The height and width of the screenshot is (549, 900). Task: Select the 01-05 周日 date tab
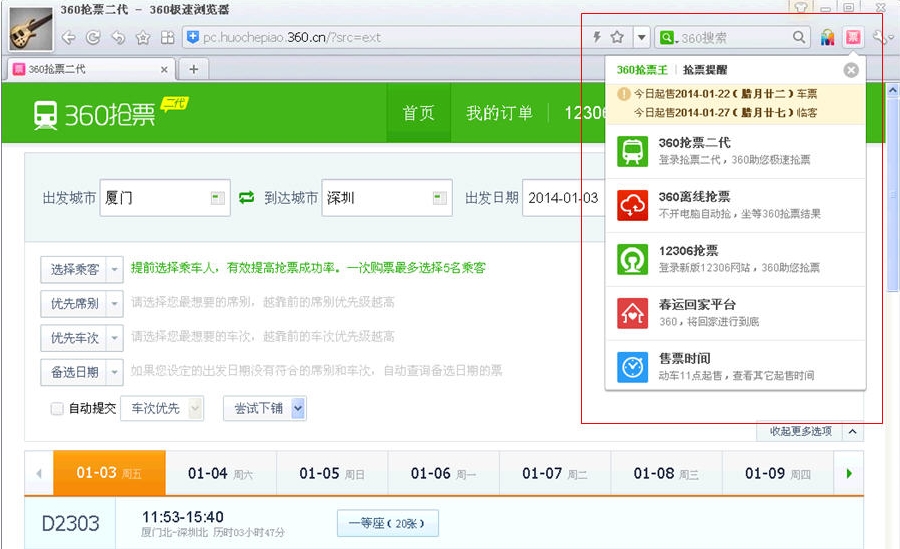tap(332, 473)
